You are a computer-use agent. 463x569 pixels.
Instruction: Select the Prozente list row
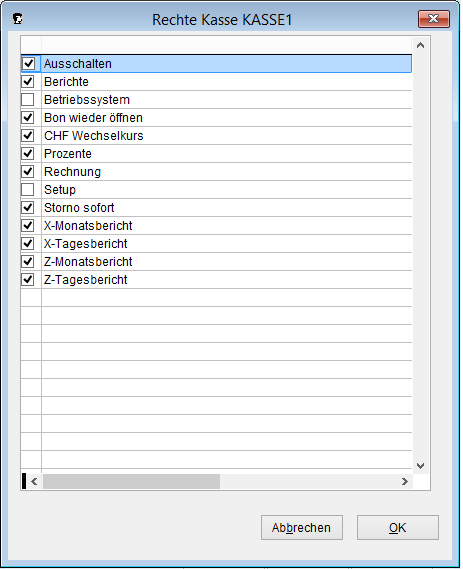click(x=227, y=153)
